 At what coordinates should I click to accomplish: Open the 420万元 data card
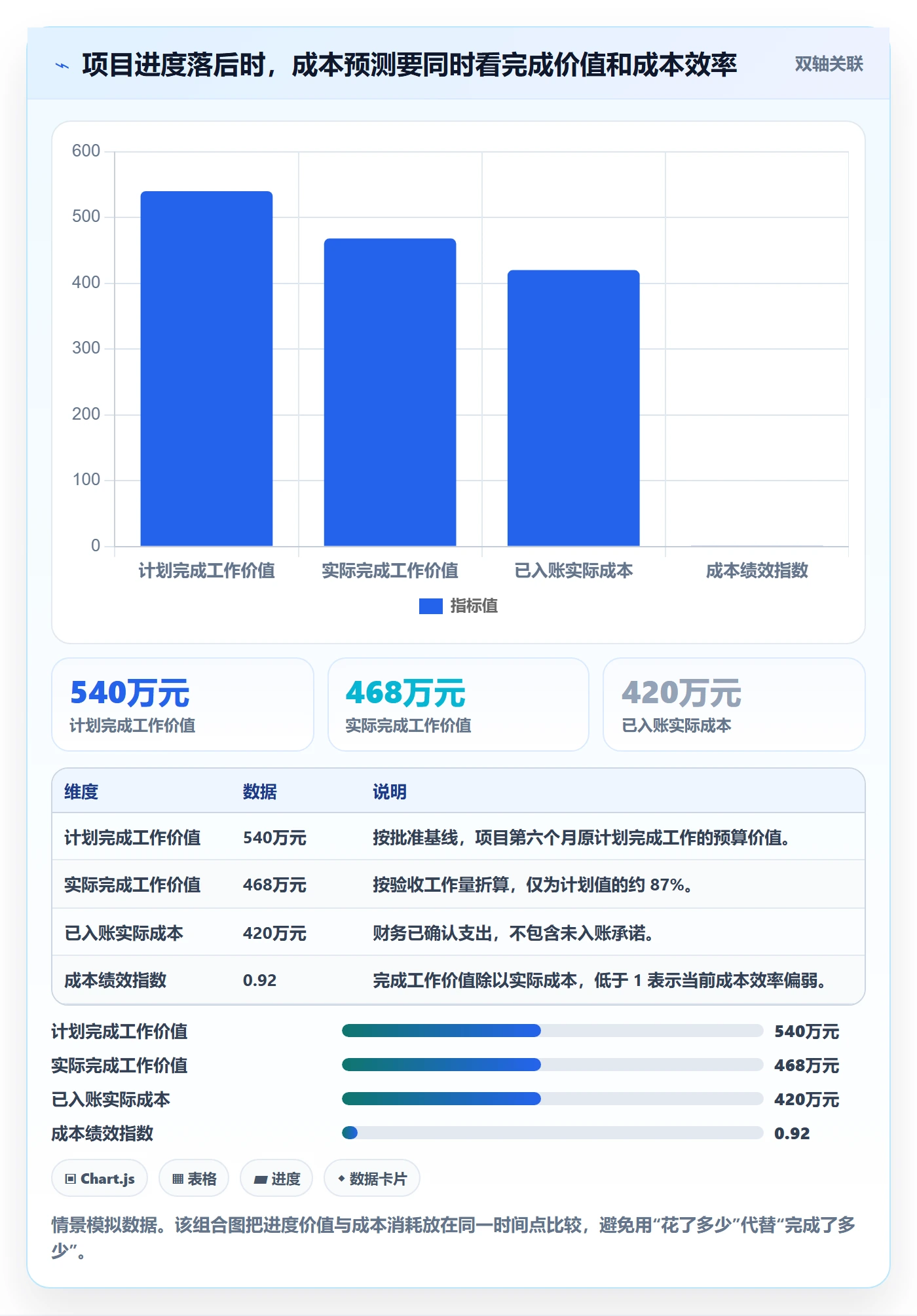[734, 704]
